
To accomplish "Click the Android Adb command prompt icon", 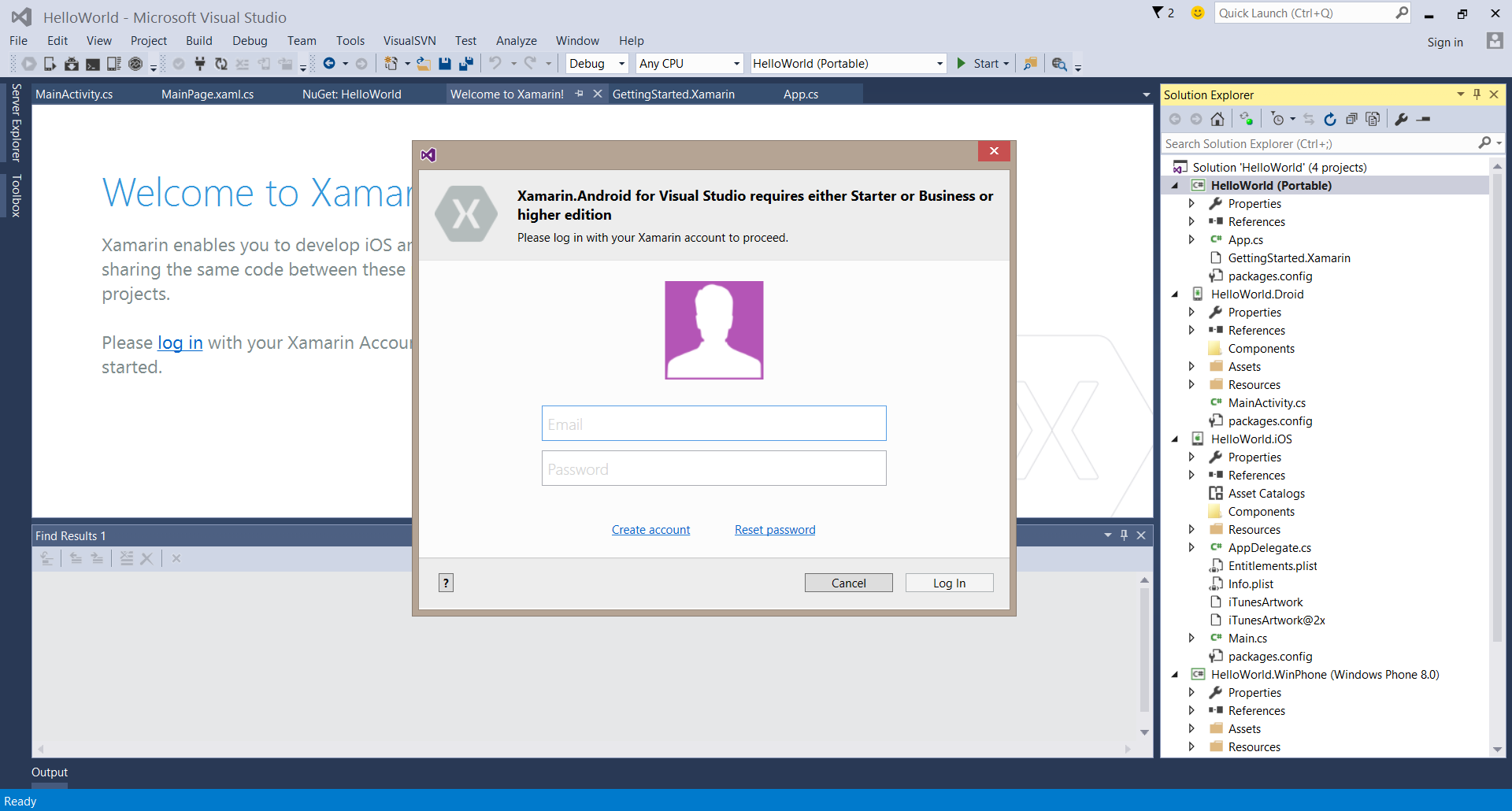I will pyautogui.click(x=93, y=64).
